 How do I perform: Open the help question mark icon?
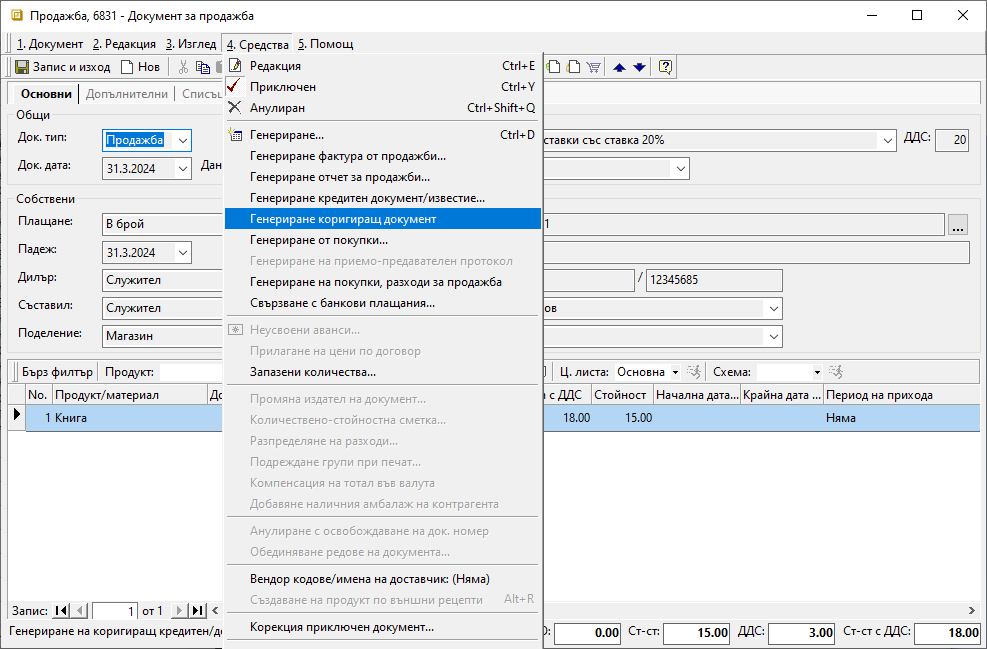[x=665, y=67]
